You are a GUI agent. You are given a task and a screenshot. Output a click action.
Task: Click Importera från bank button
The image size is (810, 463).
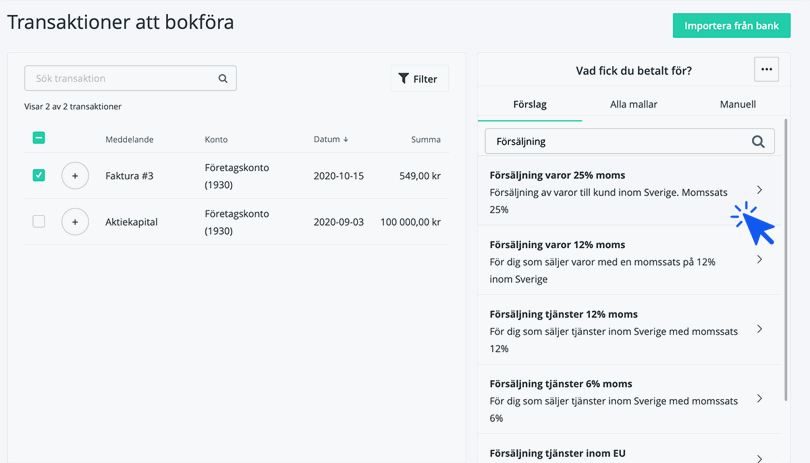click(731, 25)
